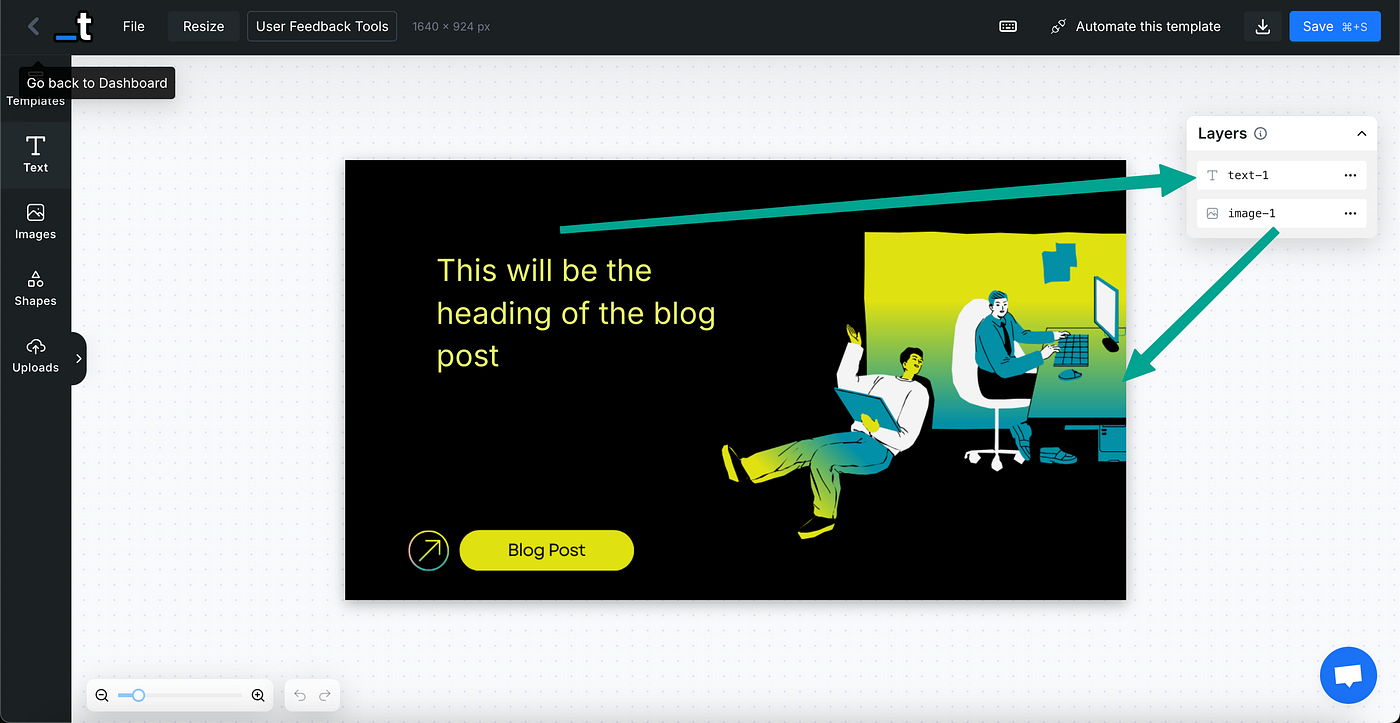Screen dimensions: 1400x723
Task: Open options menu for text-1 layer
Action: click(x=1350, y=175)
